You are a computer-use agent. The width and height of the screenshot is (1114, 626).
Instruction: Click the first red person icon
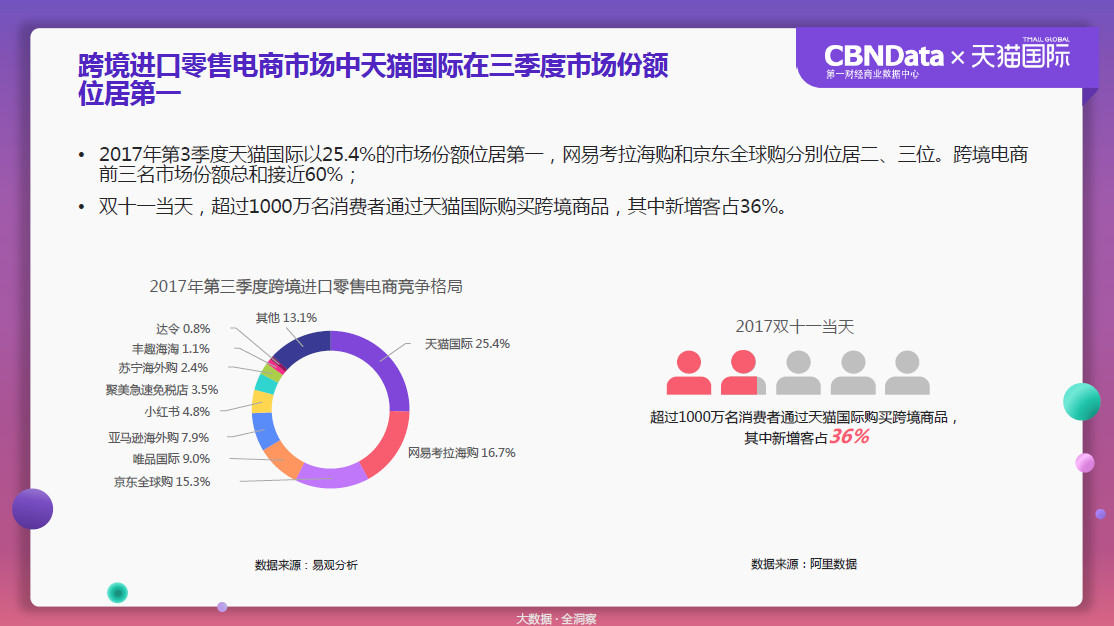(688, 372)
